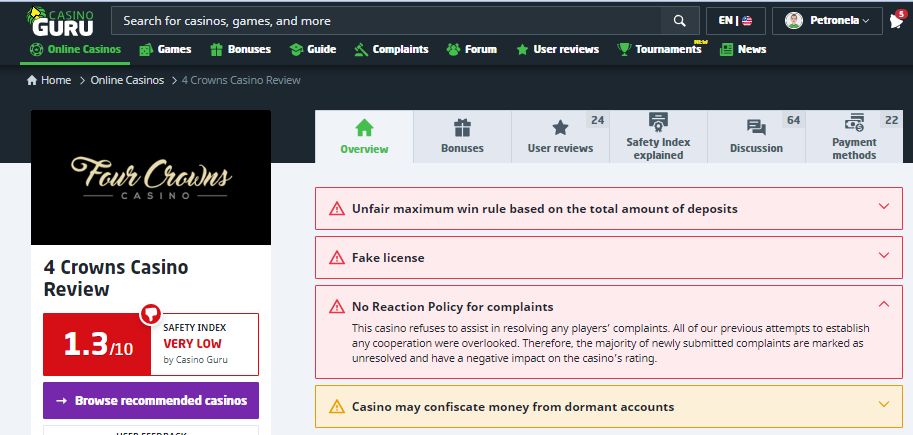Click the Tournaments trophy icon

point(624,49)
